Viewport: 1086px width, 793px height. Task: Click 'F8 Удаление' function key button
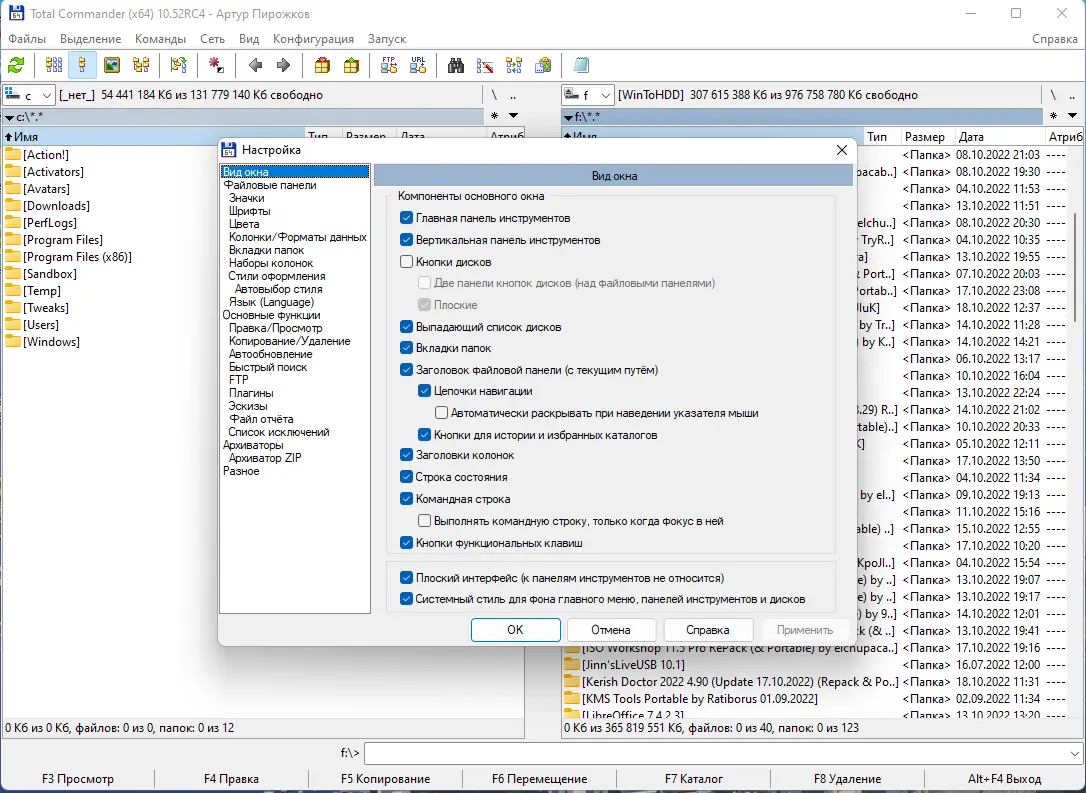click(x=848, y=778)
